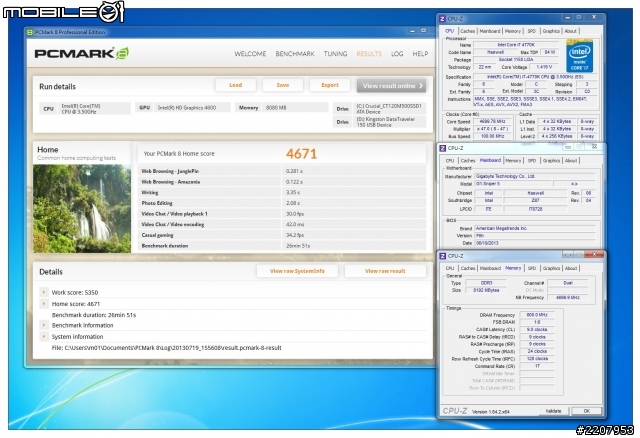The width and height of the screenshot is (640, 438).
Task: Select the RESULTS tab
Action: (369, 54)
